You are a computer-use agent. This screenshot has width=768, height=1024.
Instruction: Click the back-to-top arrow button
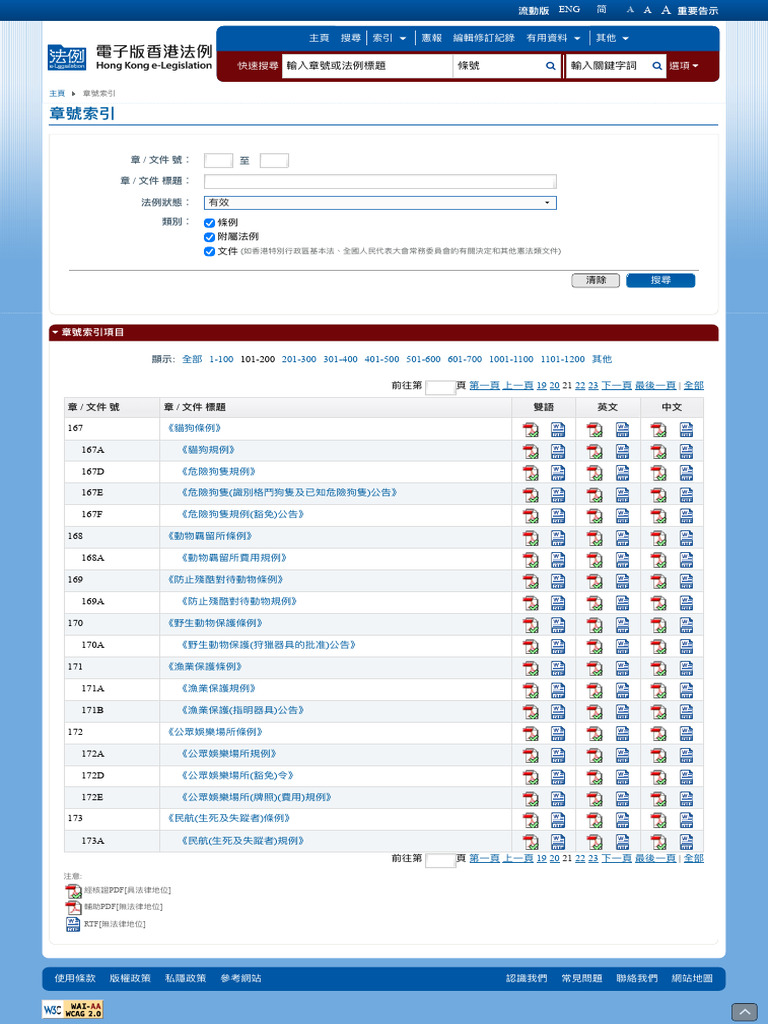pos(744,1012)
